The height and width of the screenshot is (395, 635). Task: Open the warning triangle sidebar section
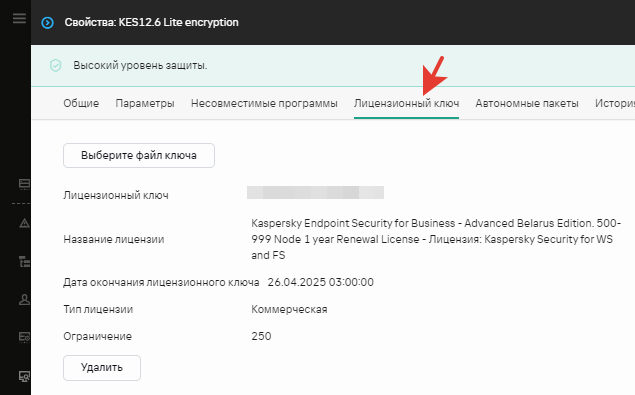tap(24, 223)
